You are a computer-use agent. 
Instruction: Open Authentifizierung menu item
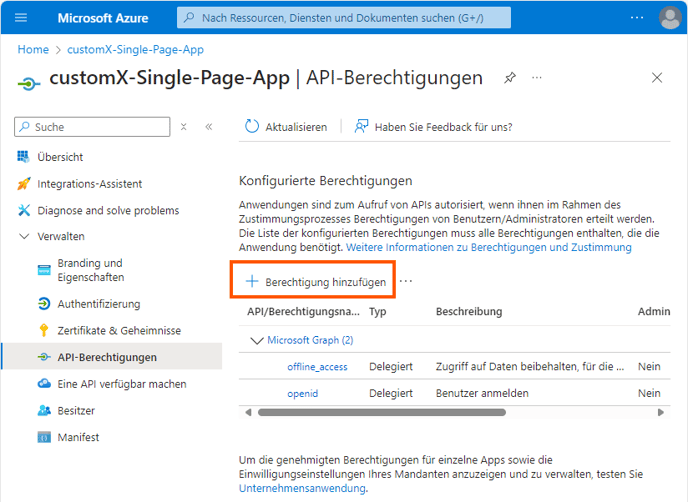click(99, 304)
